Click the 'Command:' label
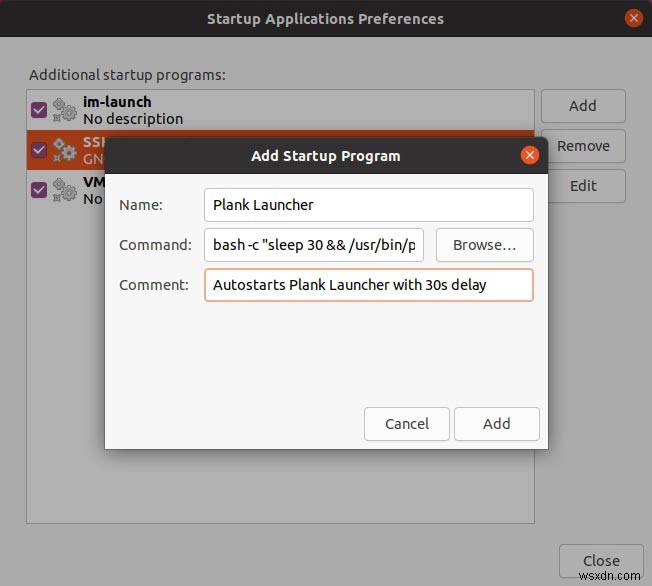 [156, 245]
